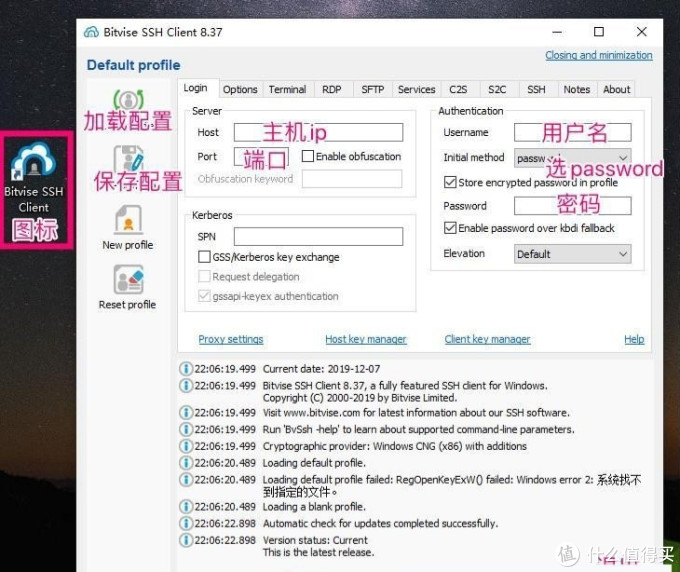Screen dimensions: 680x572
Task: Click info icon beside Loading a blank profile
Action: tap(186, 507)
